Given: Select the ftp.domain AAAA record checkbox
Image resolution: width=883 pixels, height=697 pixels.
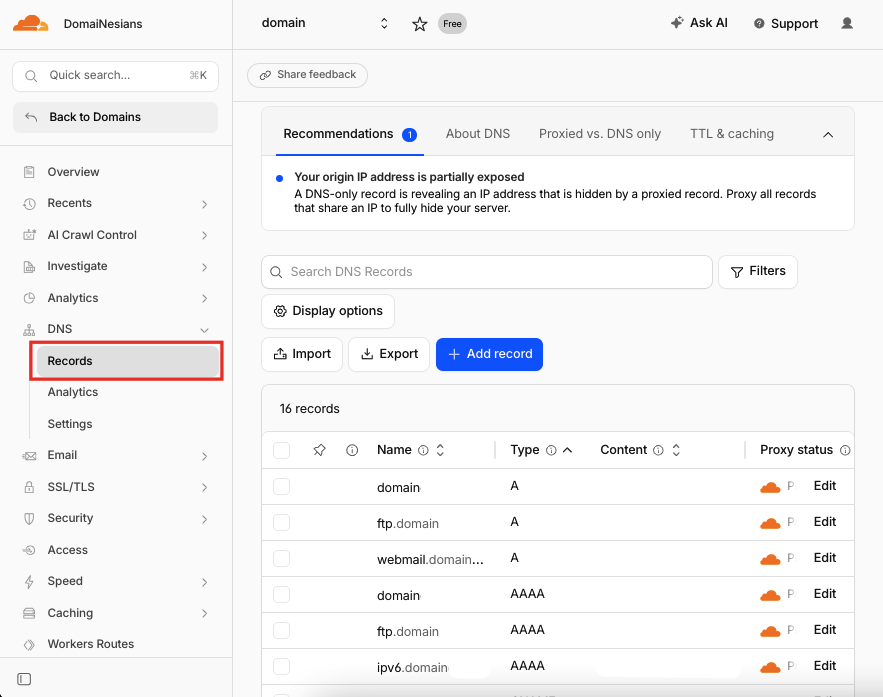Looking at the screenshot, I should point(282,630).
